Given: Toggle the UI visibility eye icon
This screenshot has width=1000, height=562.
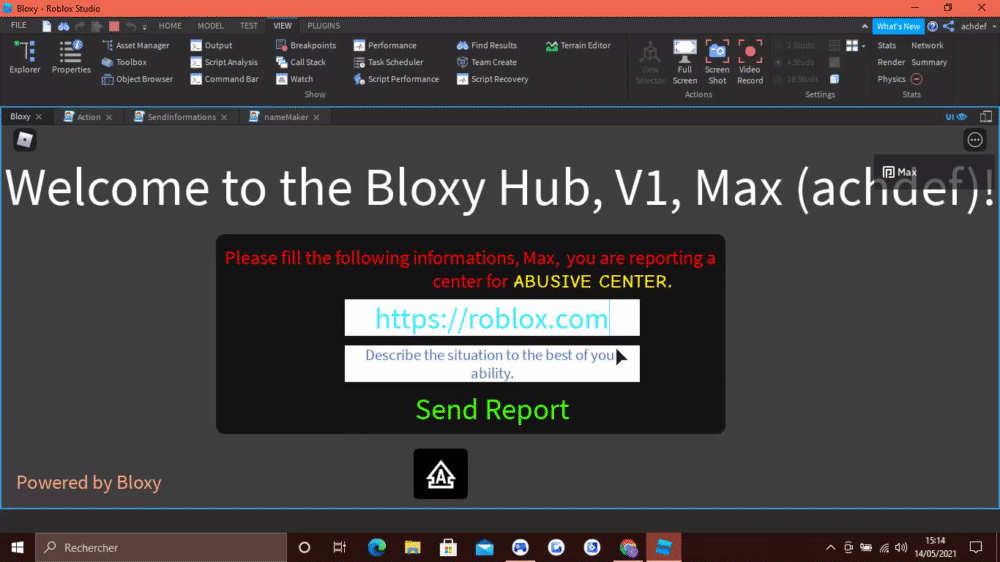Looking at the screenshot, I should 956,117.
